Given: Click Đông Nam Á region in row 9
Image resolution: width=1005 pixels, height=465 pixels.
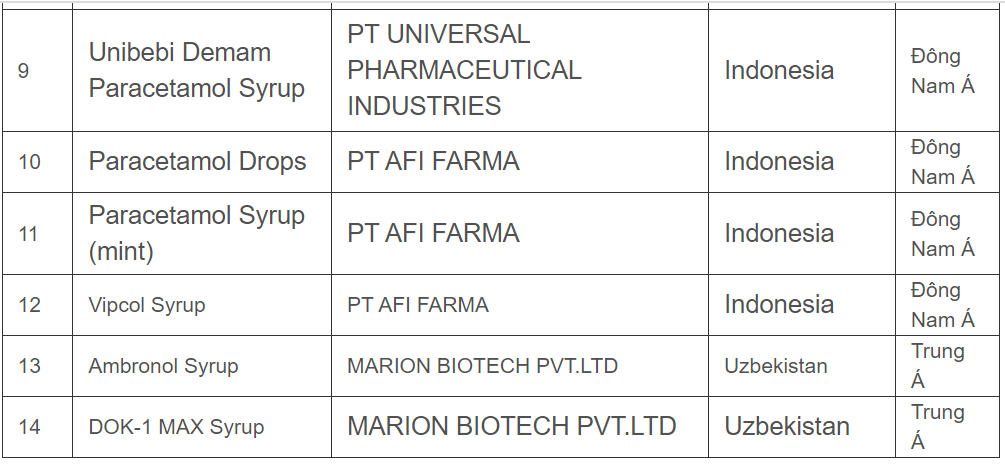Looking at the screenshot, I should pos(943,71).
